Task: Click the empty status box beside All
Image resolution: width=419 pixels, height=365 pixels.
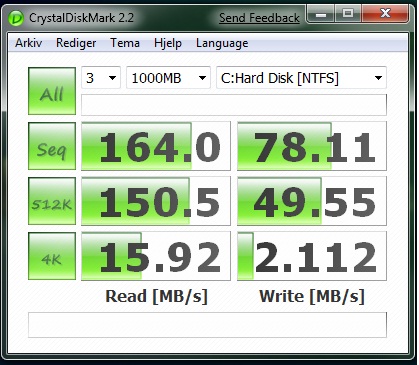Action: click(x=234, y=105)
